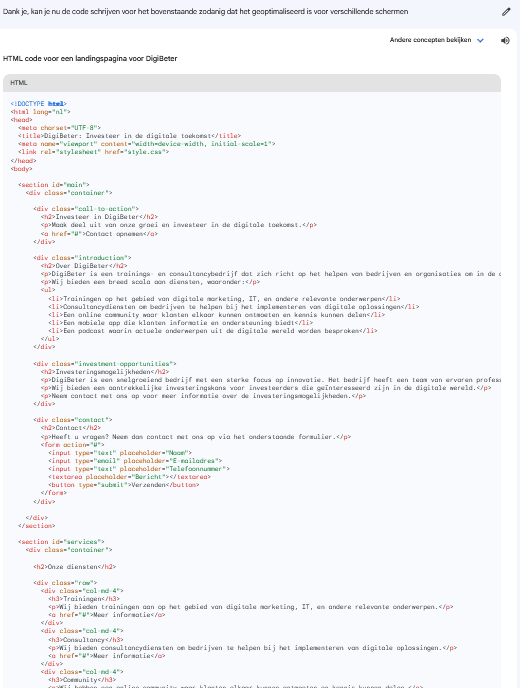Click the textarea placeholder 'Bericht' line
This screenshot has height=688, width=520.
[x=129, y=477]
